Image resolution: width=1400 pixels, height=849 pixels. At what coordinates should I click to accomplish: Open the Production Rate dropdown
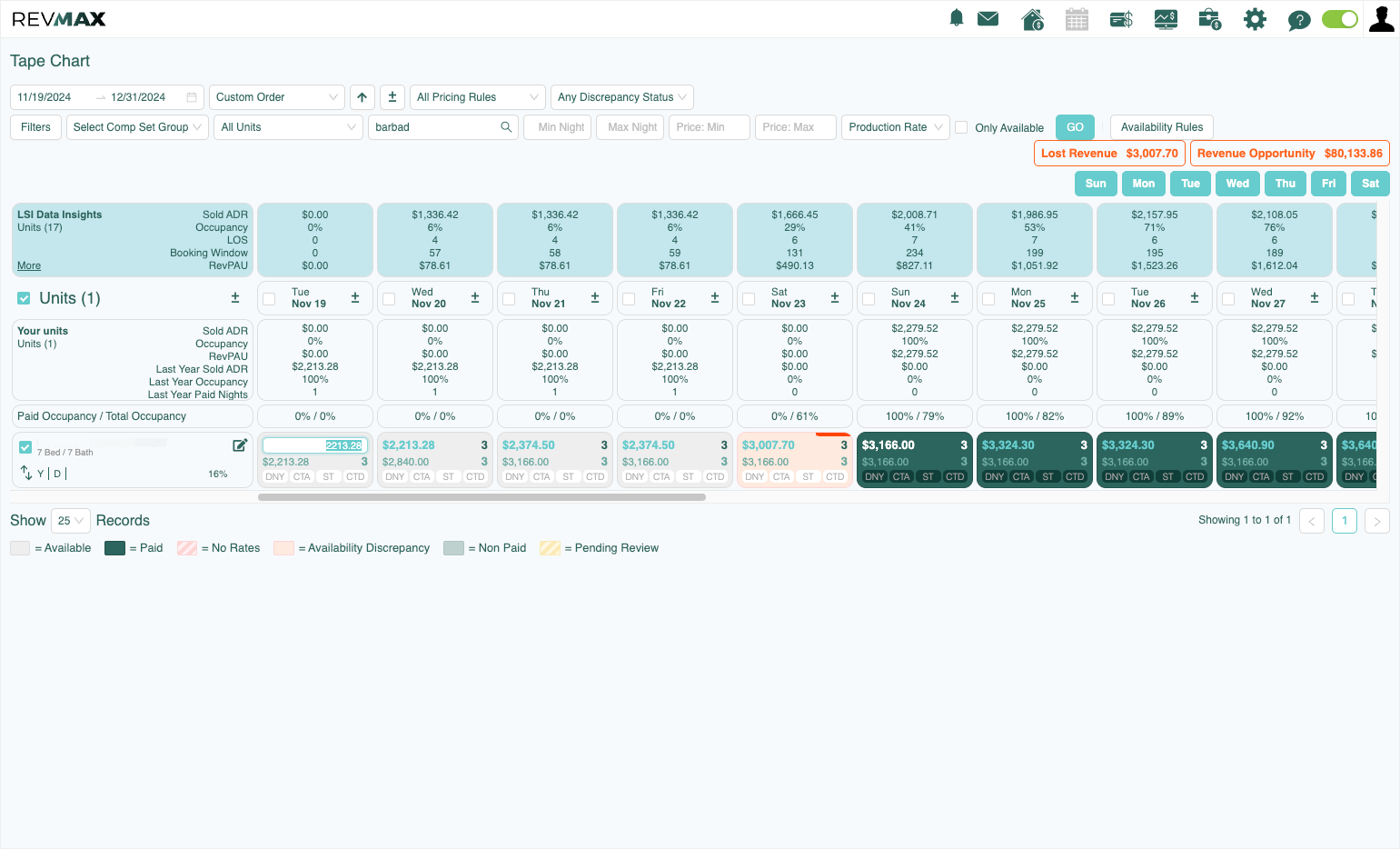pyautogui.click(x=896, y=127)
